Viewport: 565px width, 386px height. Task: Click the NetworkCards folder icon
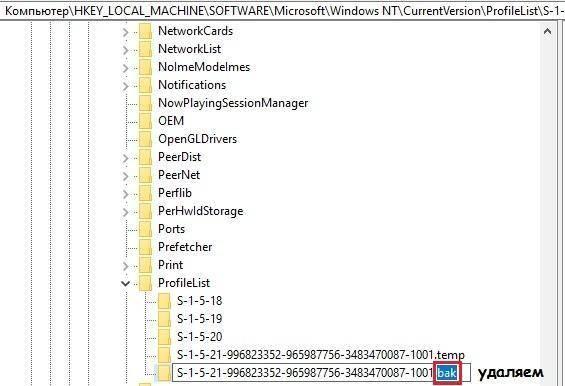point(146,31)
